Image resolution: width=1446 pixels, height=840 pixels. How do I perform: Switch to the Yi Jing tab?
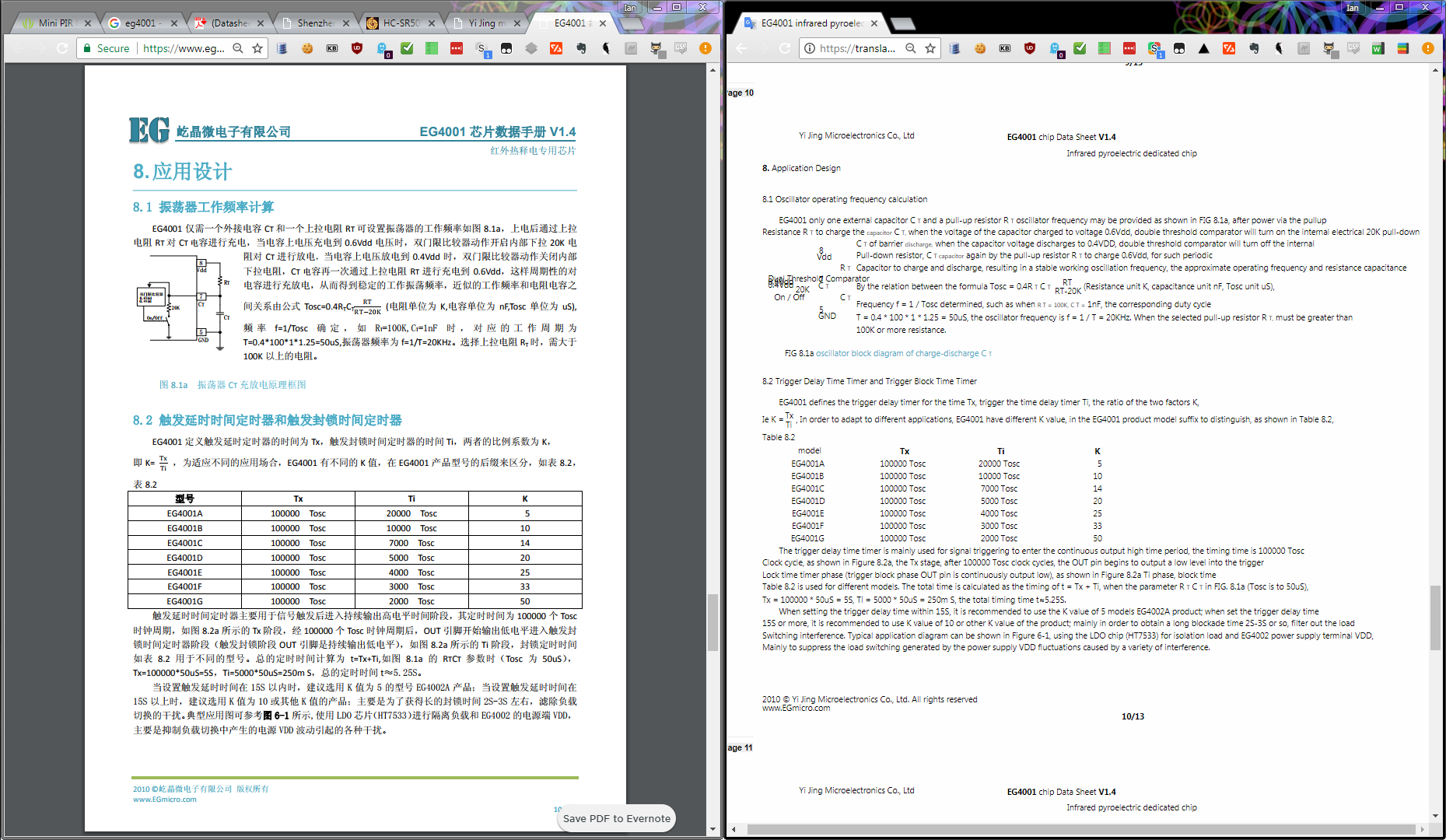487,23
